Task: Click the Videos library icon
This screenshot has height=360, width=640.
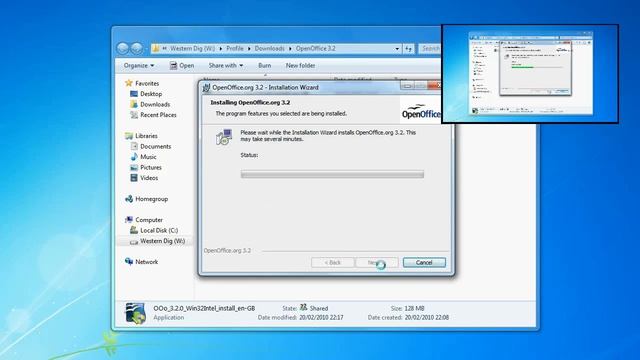Action: [133, 178]
